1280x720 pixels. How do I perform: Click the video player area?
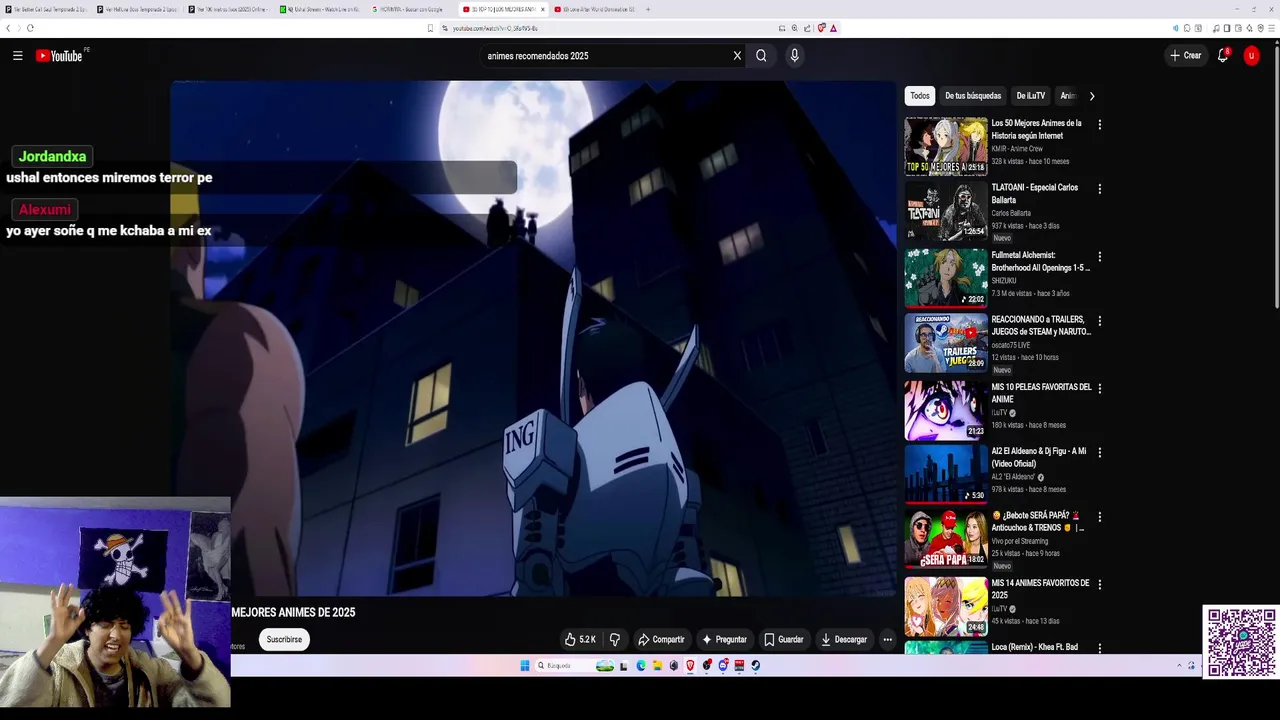[x=534, y=338]
